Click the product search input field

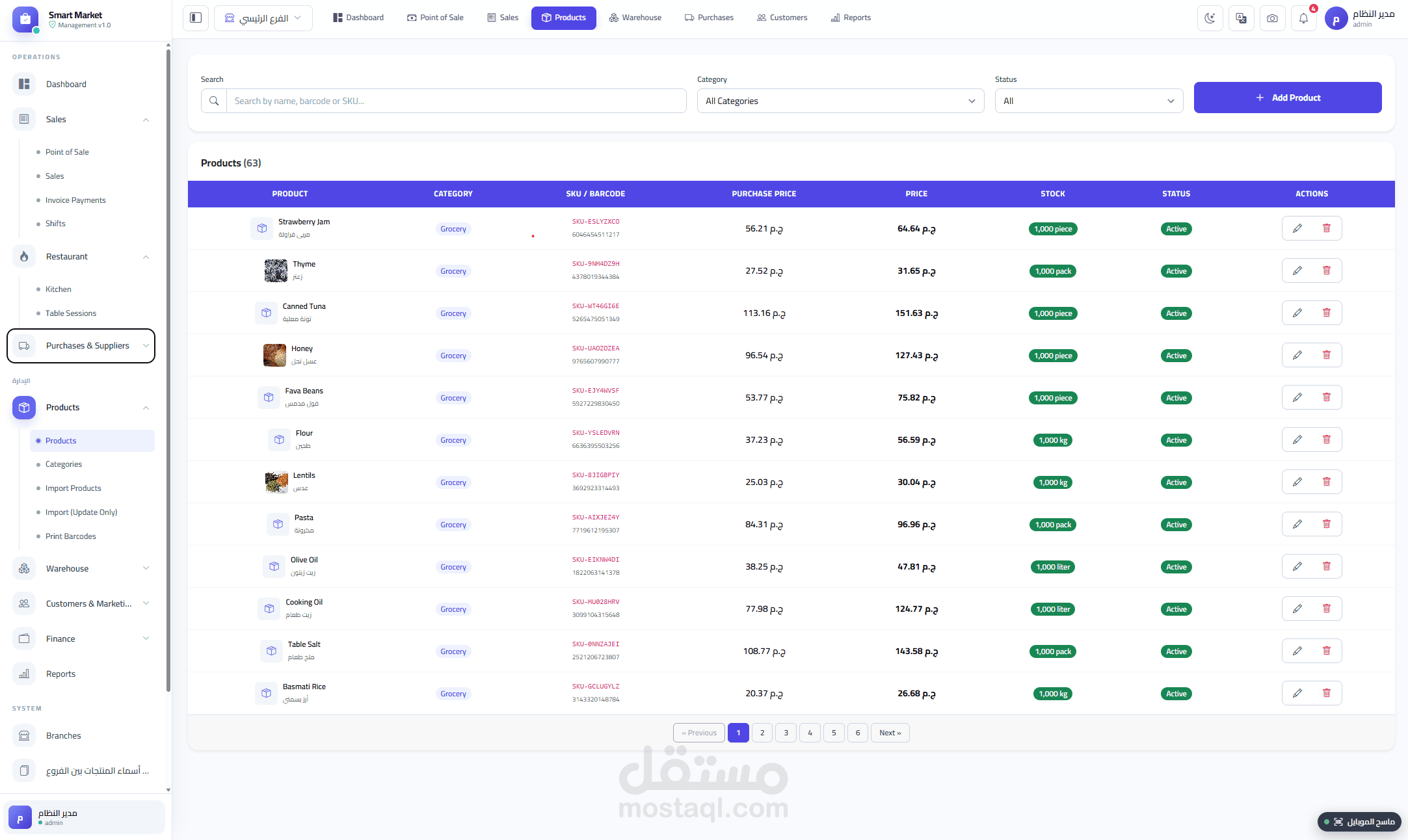(456, 101)
